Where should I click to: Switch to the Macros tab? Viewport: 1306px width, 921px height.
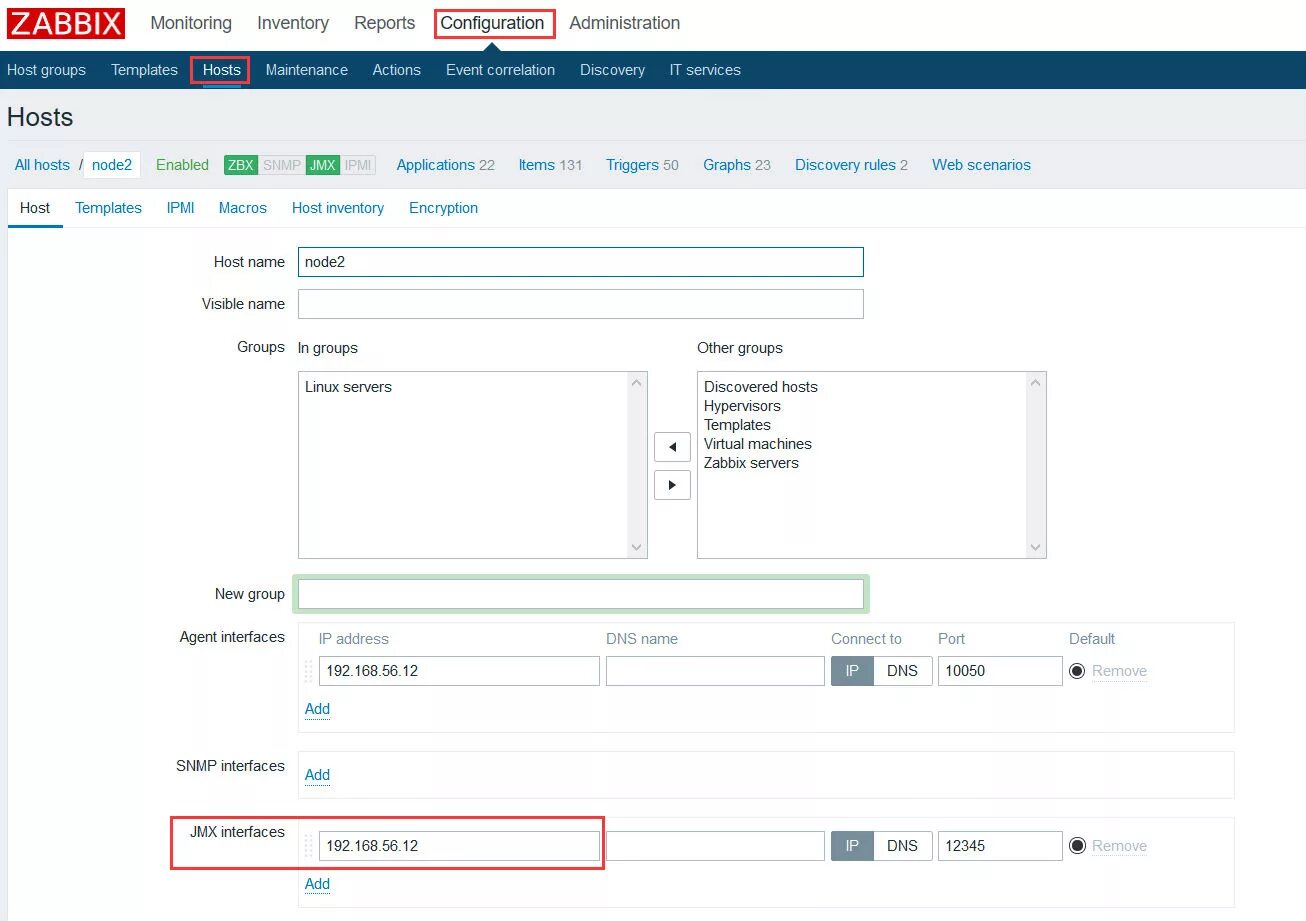[x=243, y=208]
